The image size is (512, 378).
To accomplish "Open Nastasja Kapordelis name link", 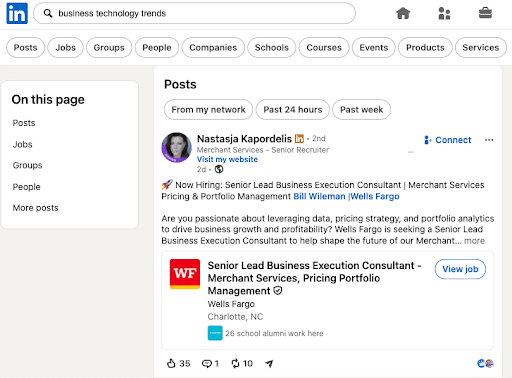I will [x=244, y=138].
